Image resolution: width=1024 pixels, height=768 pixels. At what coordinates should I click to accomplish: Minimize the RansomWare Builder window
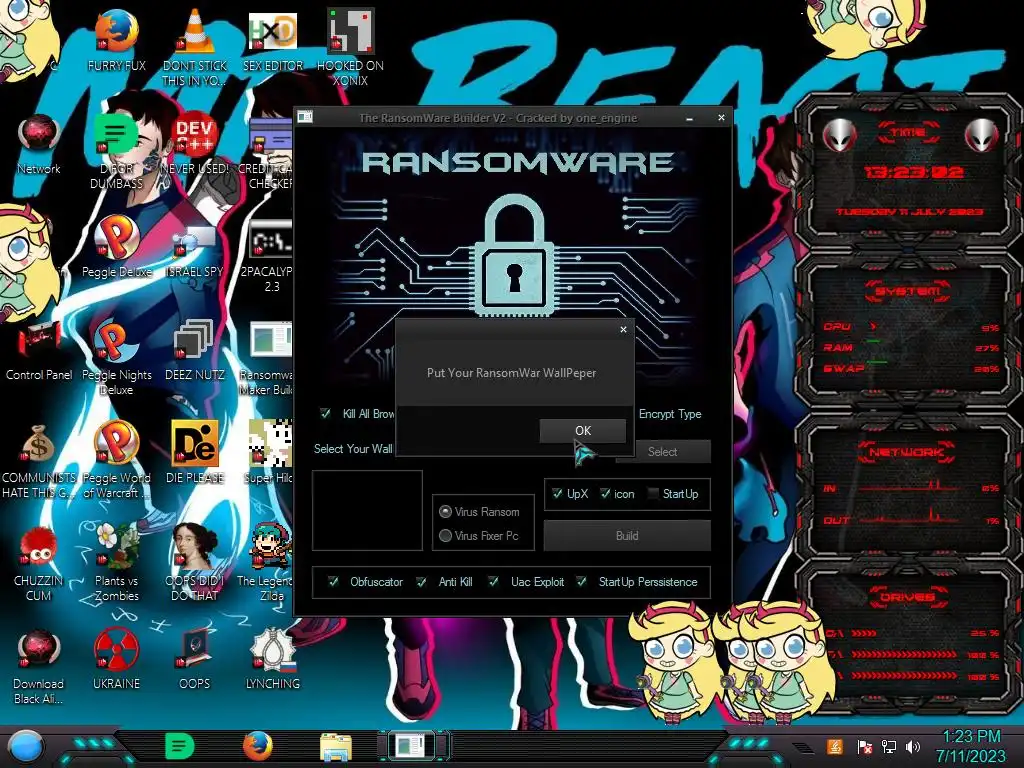pos(690,118)
